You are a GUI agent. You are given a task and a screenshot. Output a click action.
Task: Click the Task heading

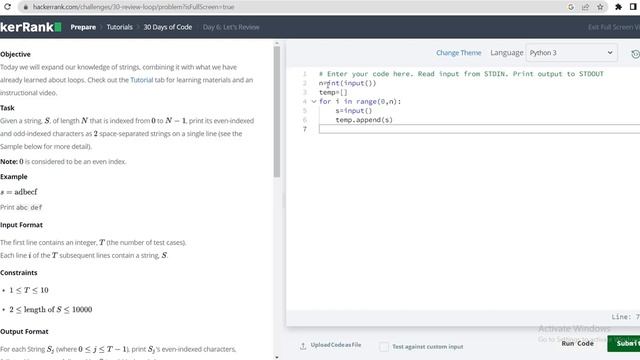[7, 108]
